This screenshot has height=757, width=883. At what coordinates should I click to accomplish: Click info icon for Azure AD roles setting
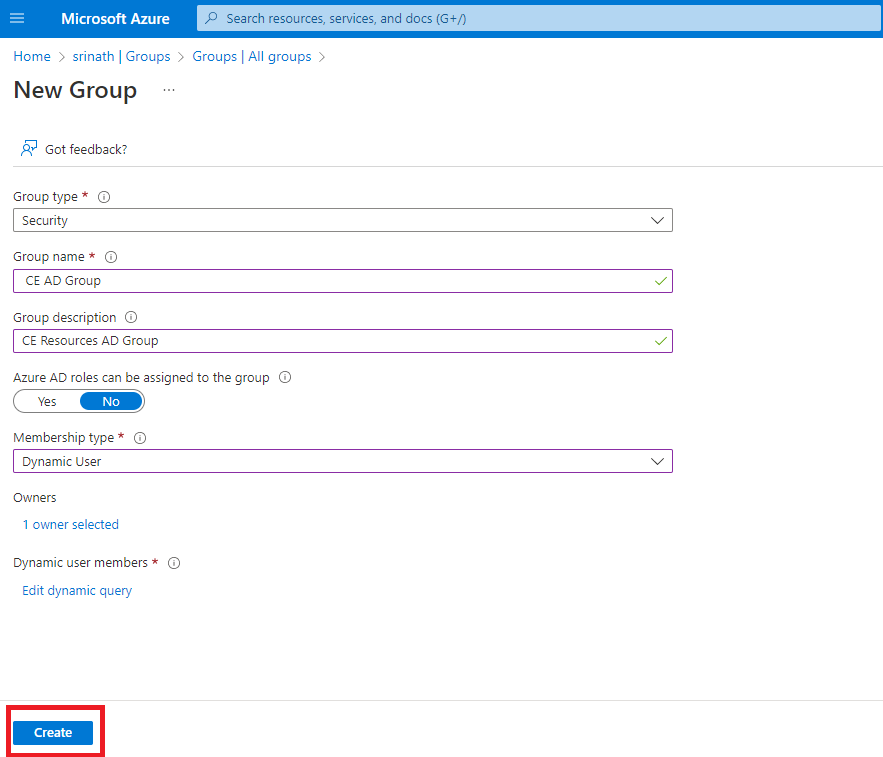coord(285,377)
